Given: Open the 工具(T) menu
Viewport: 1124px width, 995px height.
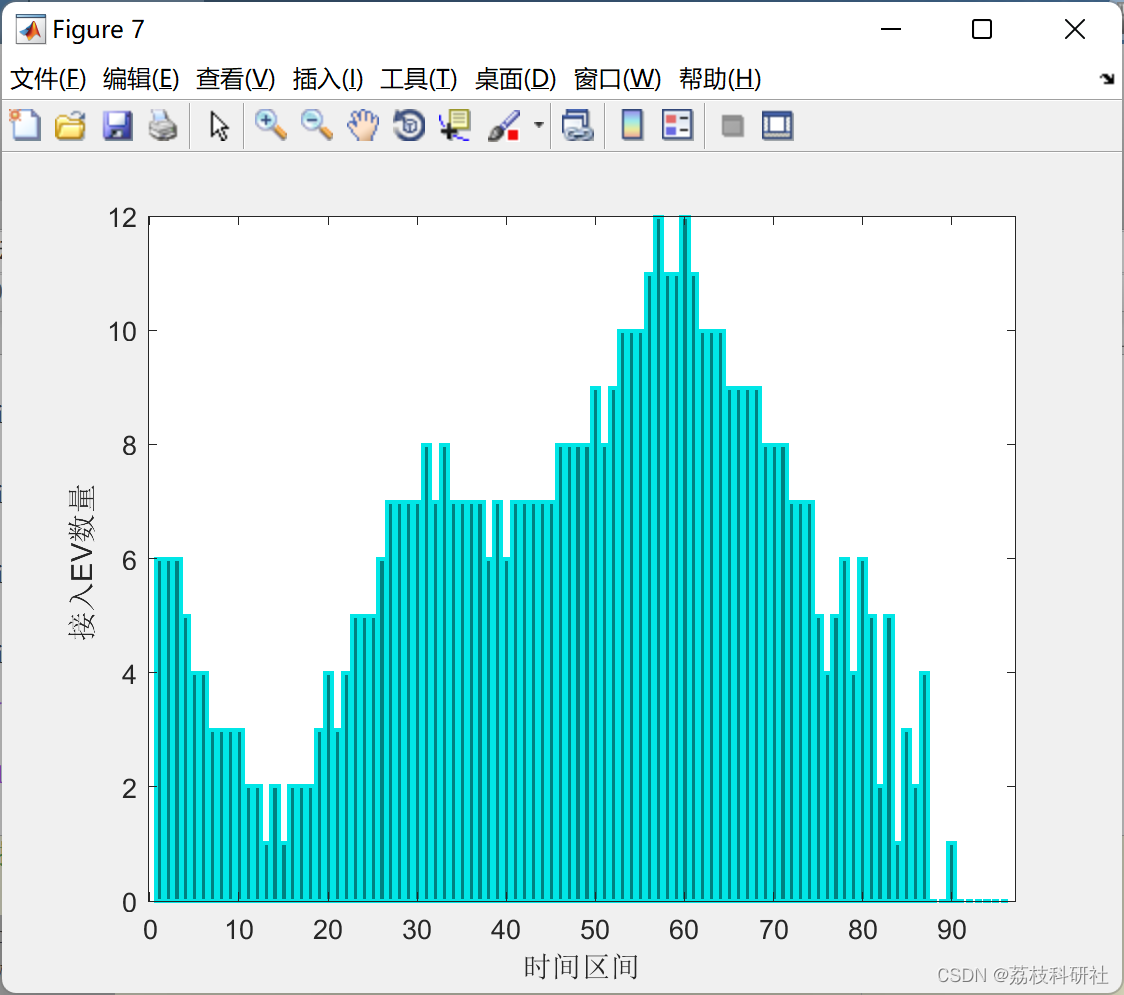Looking at the screenshot, I should click(x=419, y=79).
